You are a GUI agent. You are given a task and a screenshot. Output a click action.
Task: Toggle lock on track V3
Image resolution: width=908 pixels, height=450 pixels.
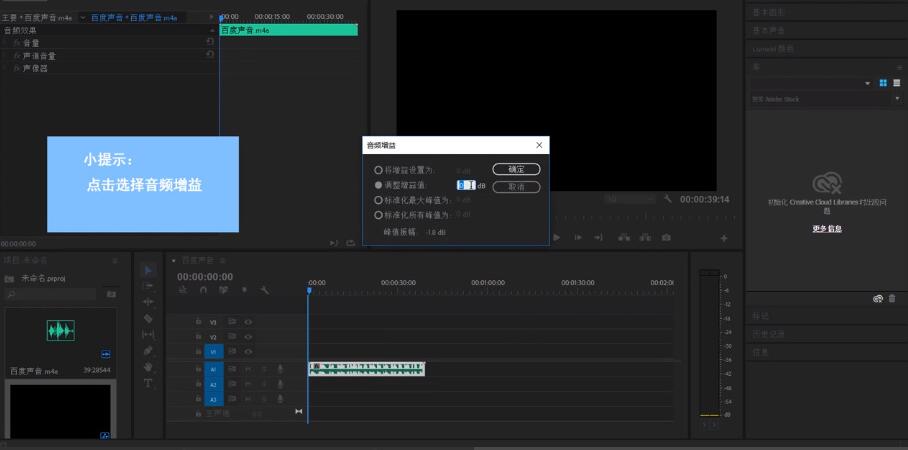(198, 321)
